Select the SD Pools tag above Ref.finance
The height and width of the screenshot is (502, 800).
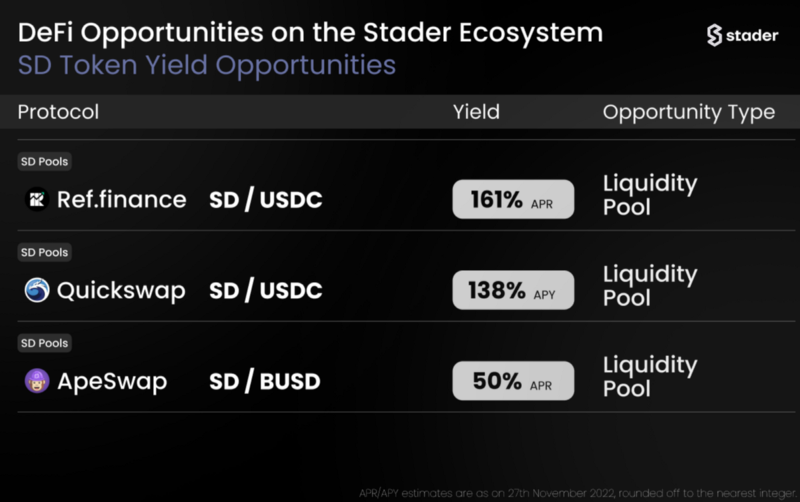(x=44, y=161)
